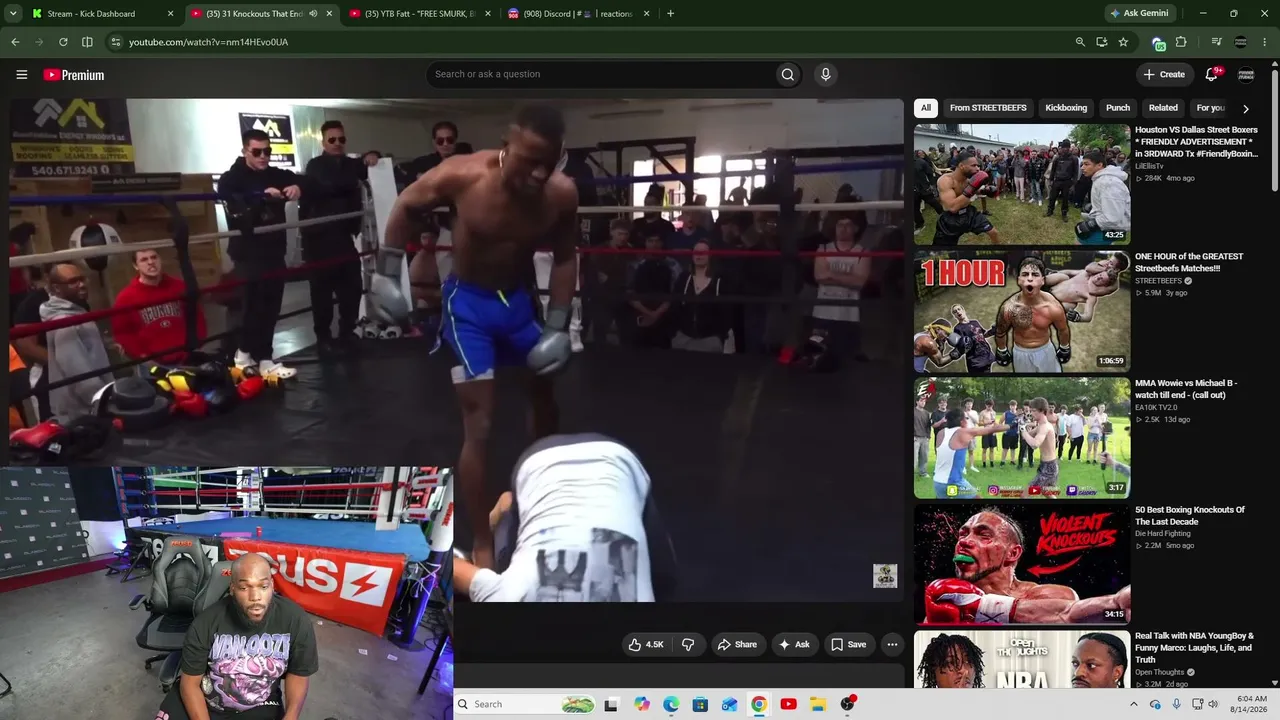Open Microsoft Store from the taskbar
The width and height of the screenshot is (1280, 720).
700,704
